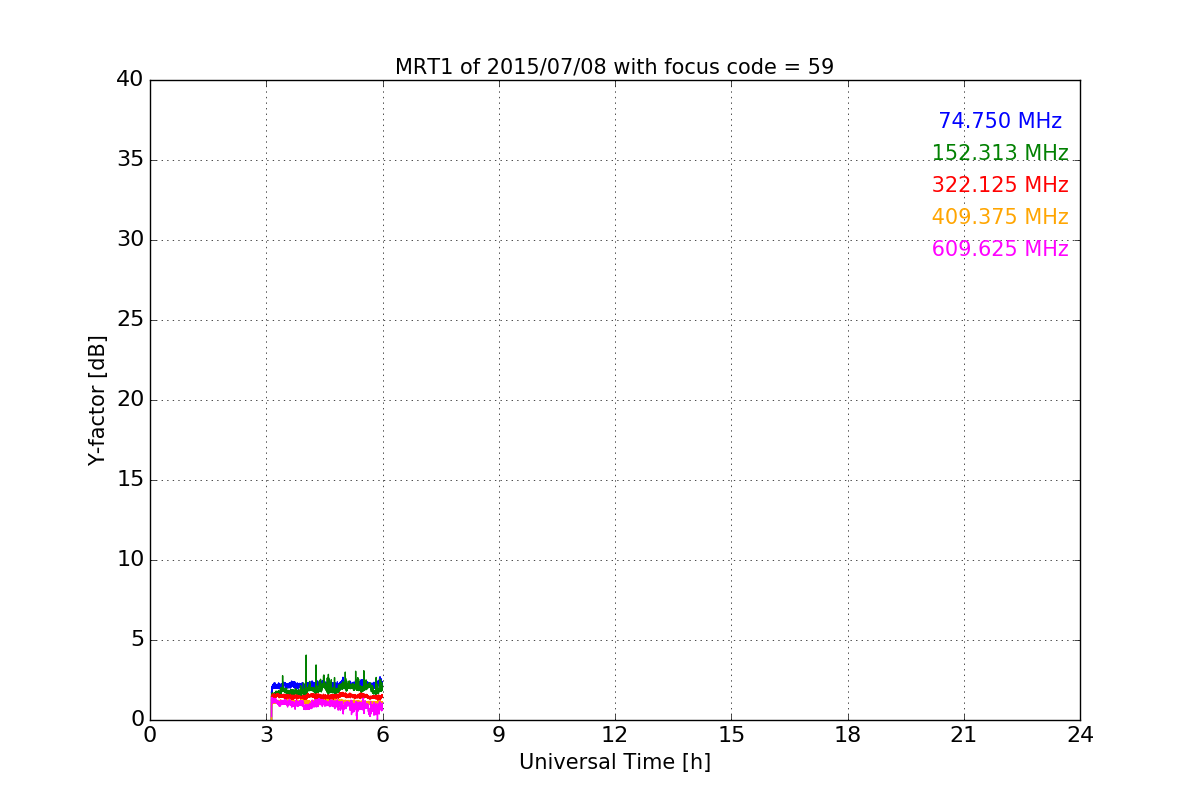Screen dimensions: 1200x800
Task: Click the "Universal Time [h]" axis label
Action: click(x=614, y=762)
